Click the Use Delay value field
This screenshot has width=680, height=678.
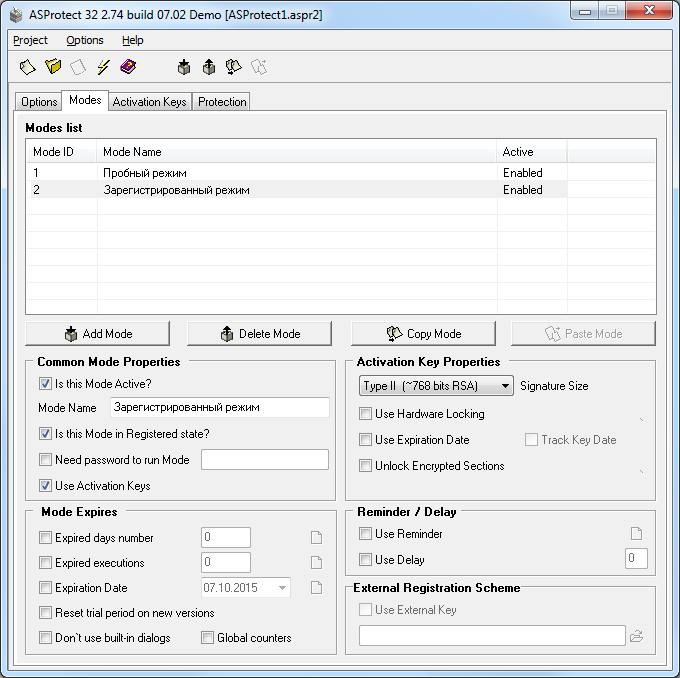click(x=636, y=558)
